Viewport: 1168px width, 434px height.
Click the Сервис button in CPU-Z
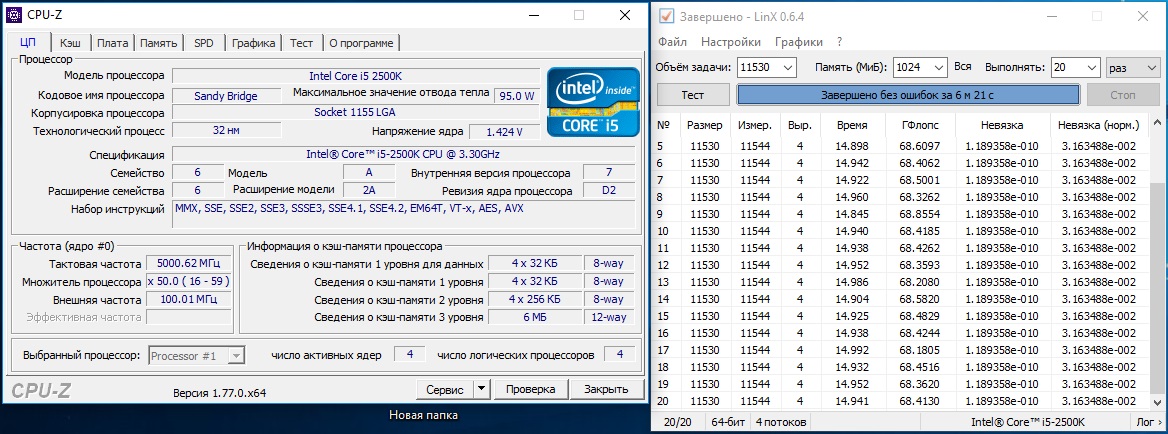tap(445, 389)
